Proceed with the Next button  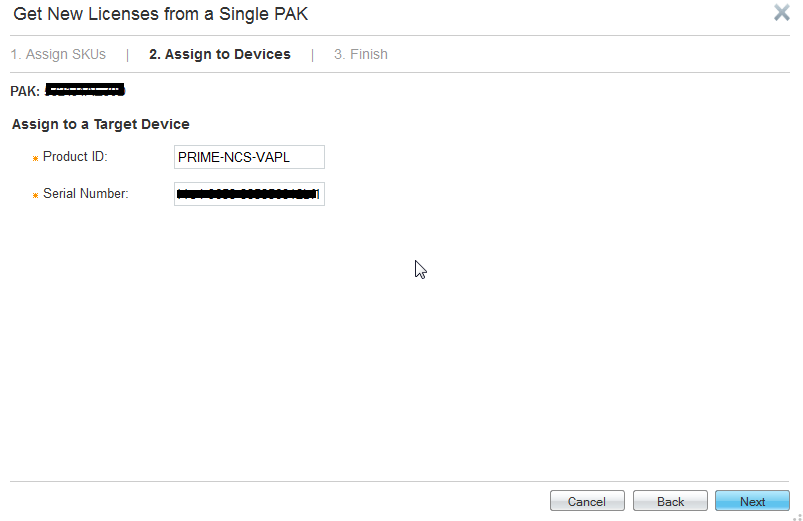click(x=752, y=501)
